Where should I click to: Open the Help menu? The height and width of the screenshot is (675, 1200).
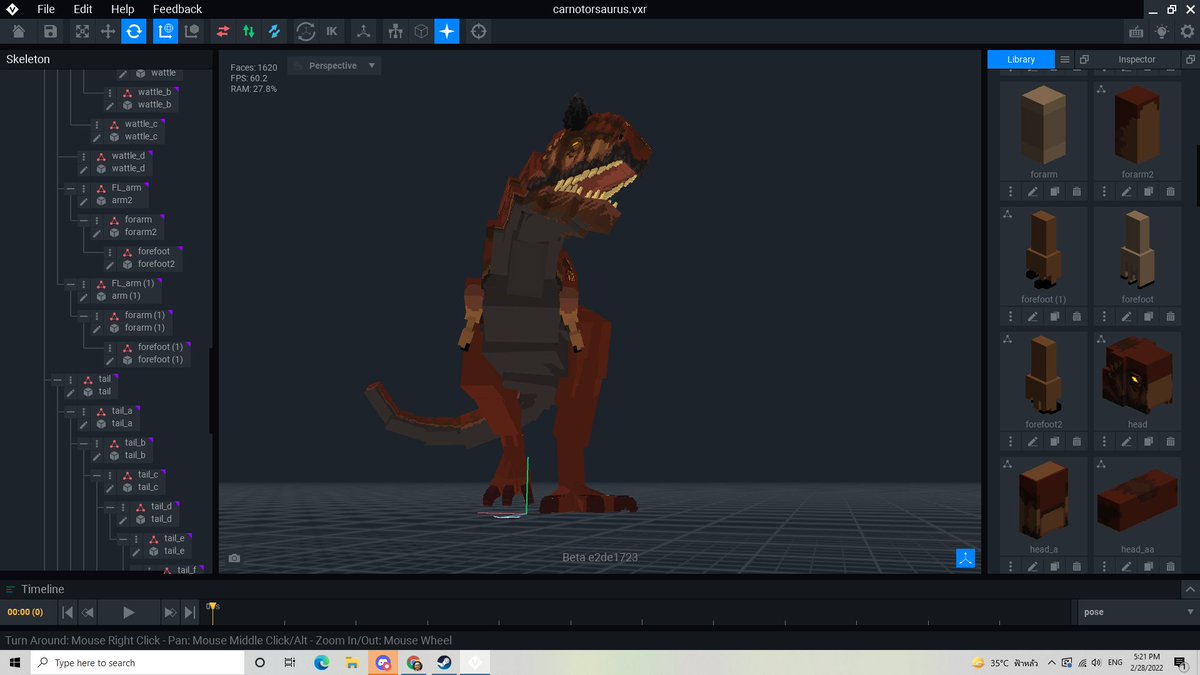point(122,9)
